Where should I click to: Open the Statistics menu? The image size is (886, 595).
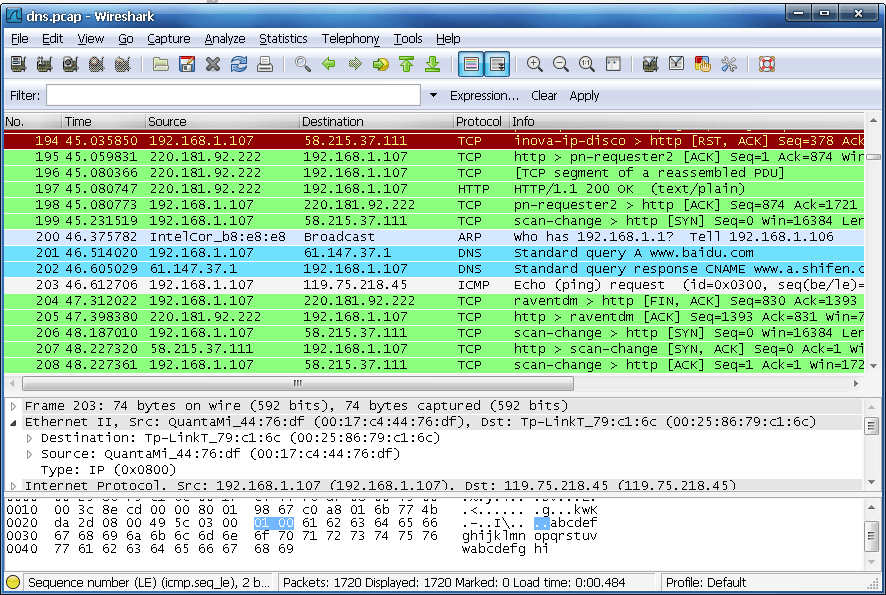tap(283, 39)
